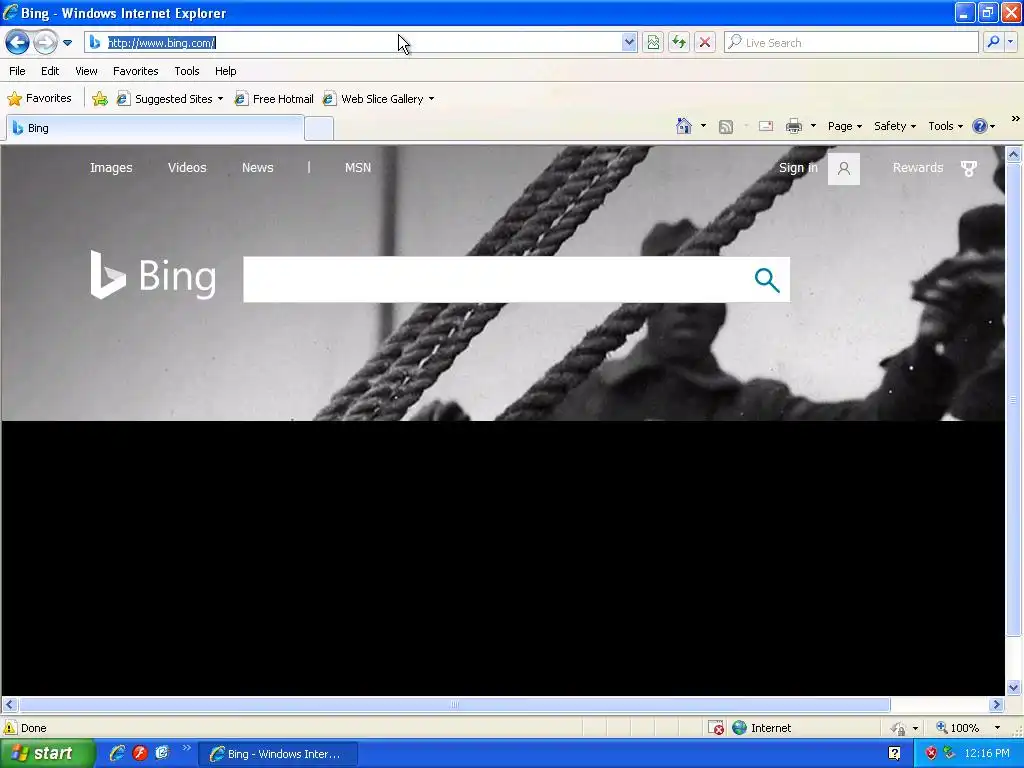This screenshot has width=1024, height=768.
Task: Expand the command bar overflow chevron
Action: (x=1016, y=119)
